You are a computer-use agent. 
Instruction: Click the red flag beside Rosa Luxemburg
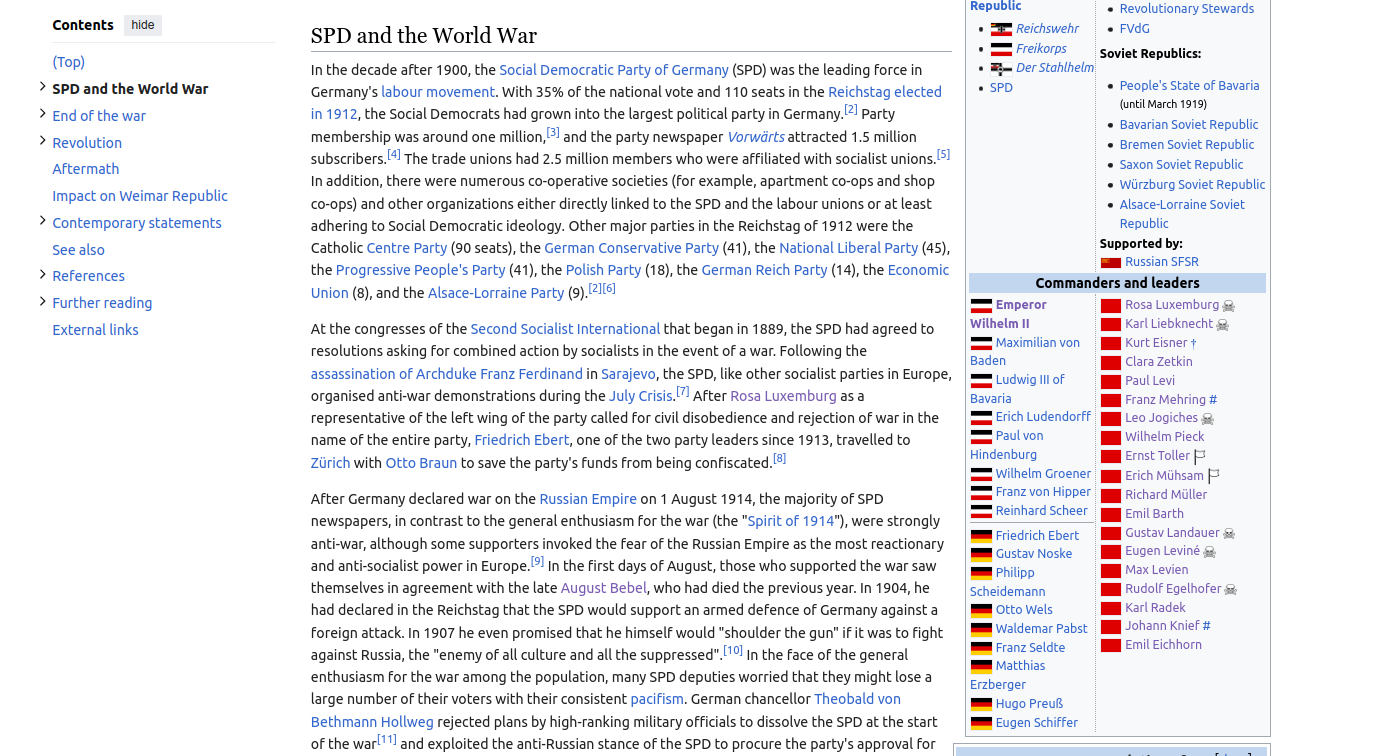click(1110, 306)
